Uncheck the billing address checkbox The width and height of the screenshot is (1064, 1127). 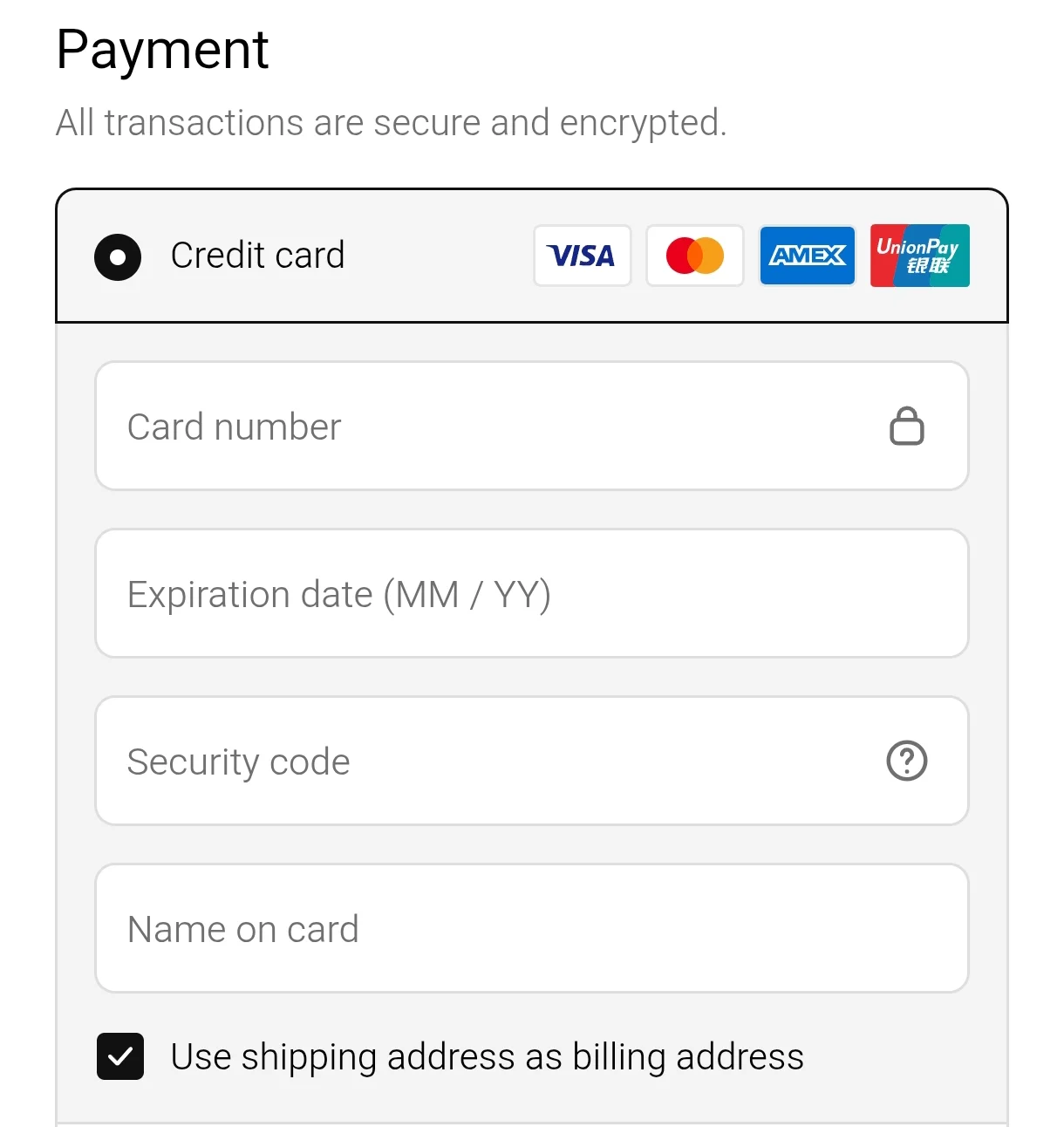tap(120, 1056)
